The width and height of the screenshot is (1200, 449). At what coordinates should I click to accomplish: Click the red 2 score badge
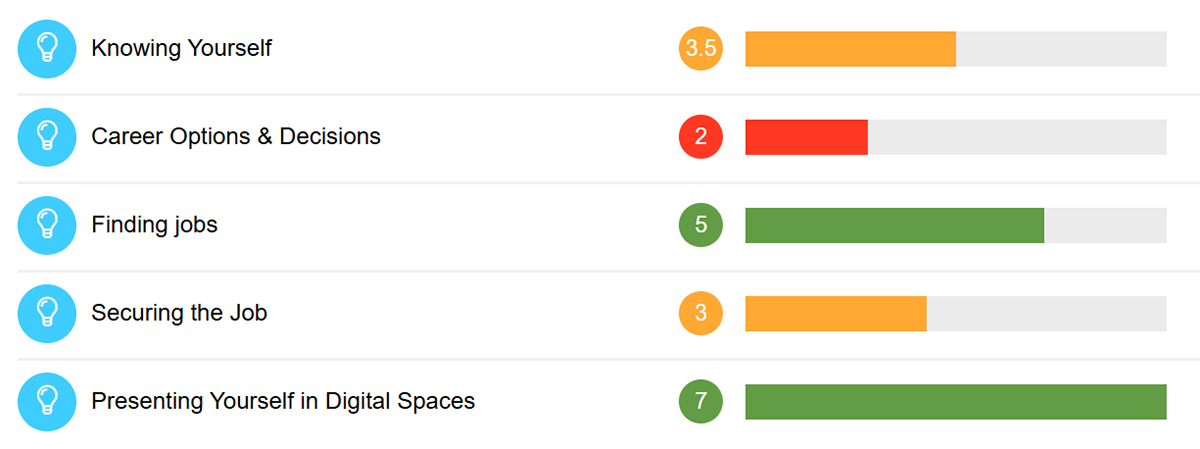[x=701, y=137]
